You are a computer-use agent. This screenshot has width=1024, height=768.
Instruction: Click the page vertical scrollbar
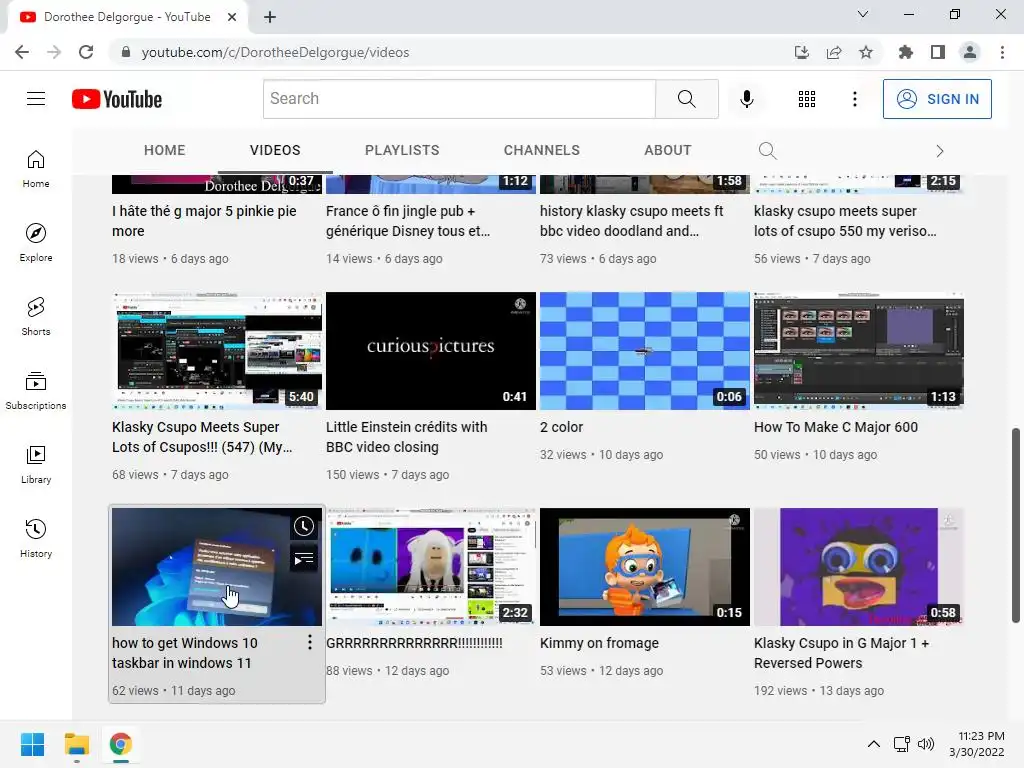(x=1016, y=526)
